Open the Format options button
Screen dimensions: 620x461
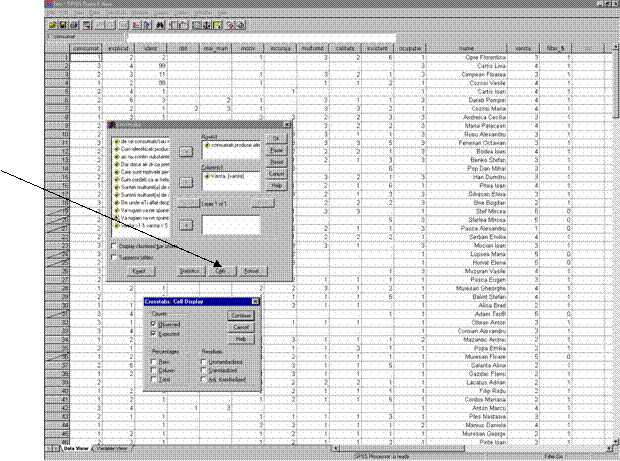252,271
